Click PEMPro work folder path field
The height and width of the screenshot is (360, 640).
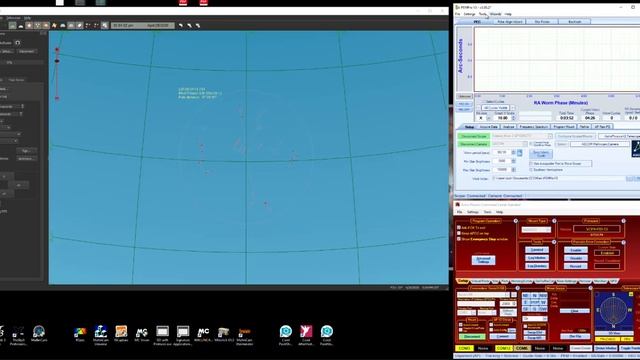coord(558,178)
